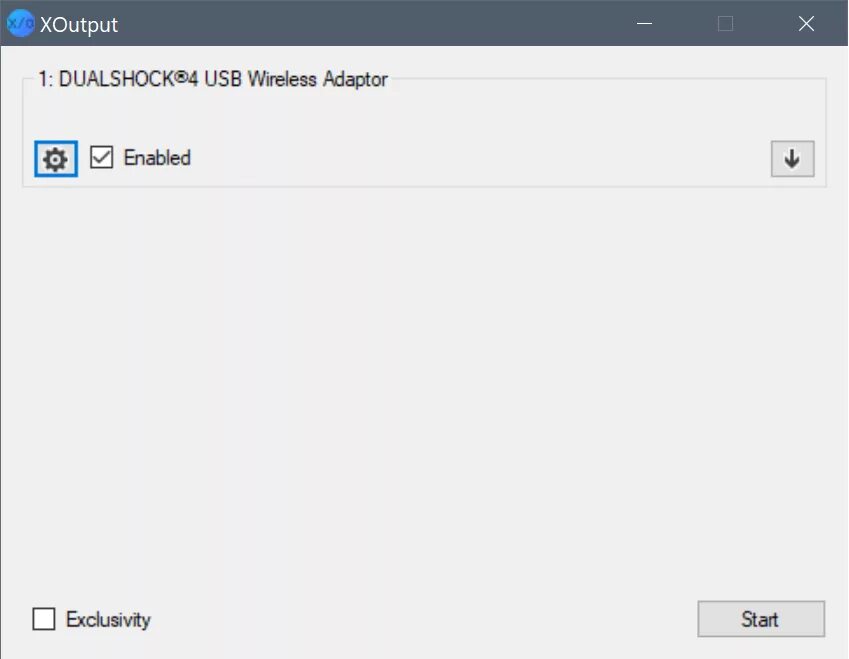
Task: Close the XOutput window
Action: coord(806,23)
